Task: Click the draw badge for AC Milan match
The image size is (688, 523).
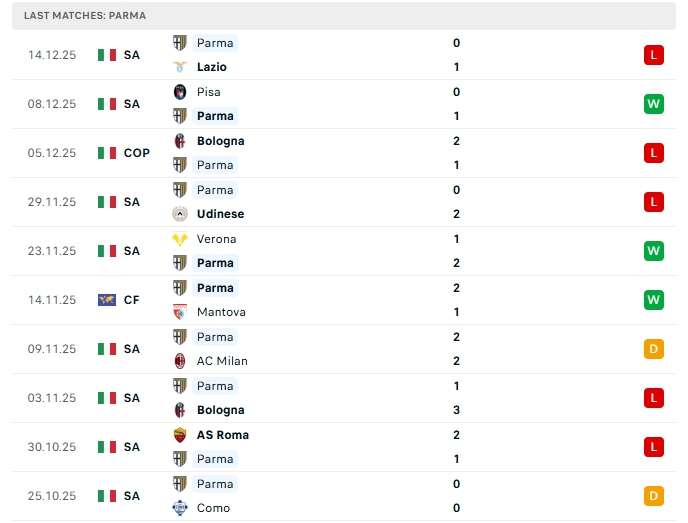Action: 654,349
